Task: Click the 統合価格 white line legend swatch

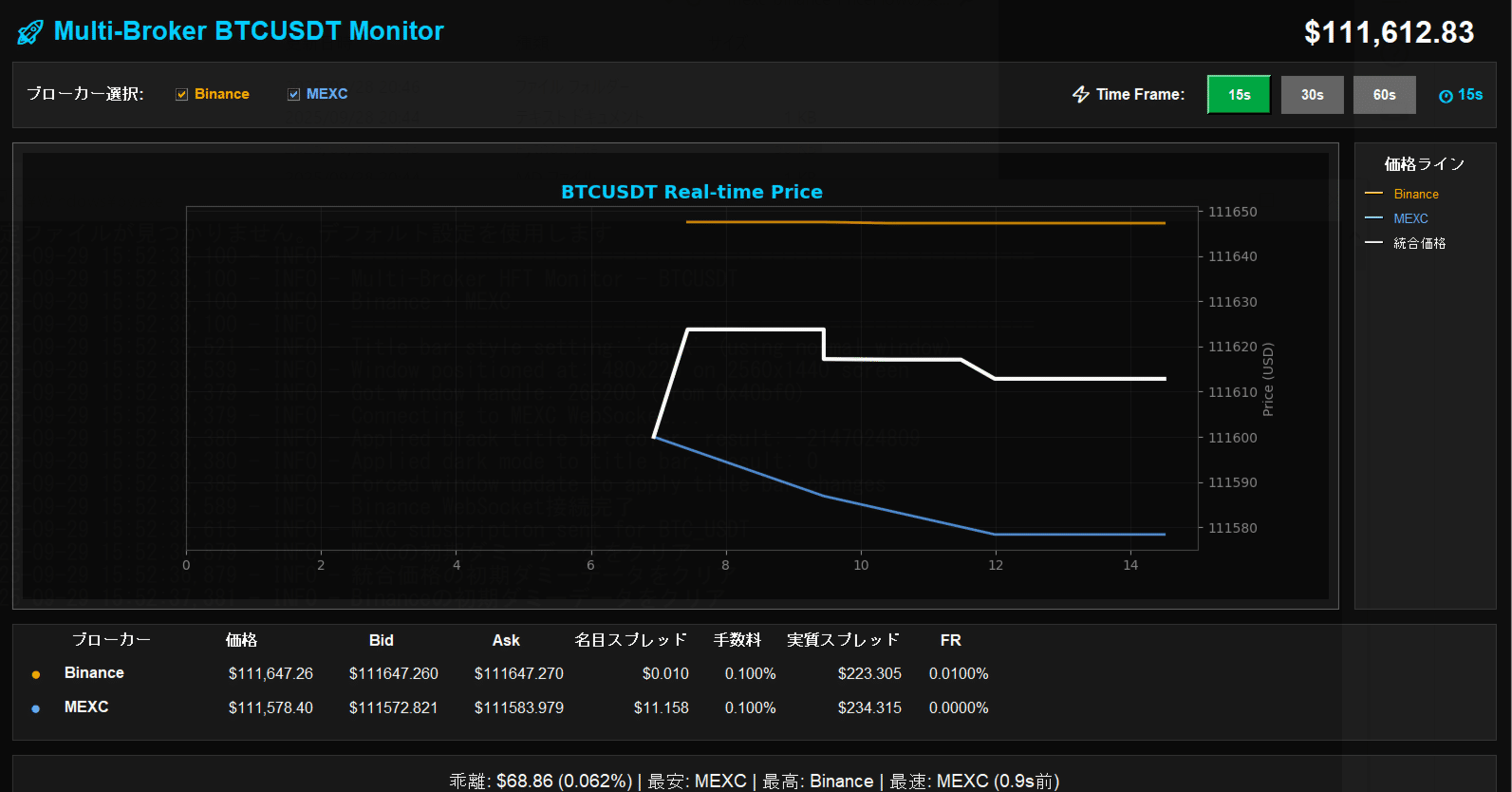Action: click(x=1373, y=243)
